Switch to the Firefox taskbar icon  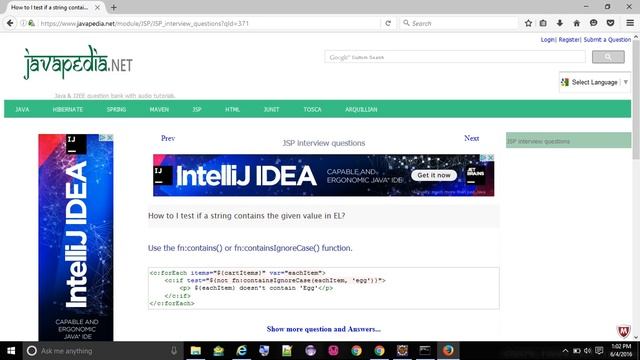pyautogui.click(x=448, y=351)
